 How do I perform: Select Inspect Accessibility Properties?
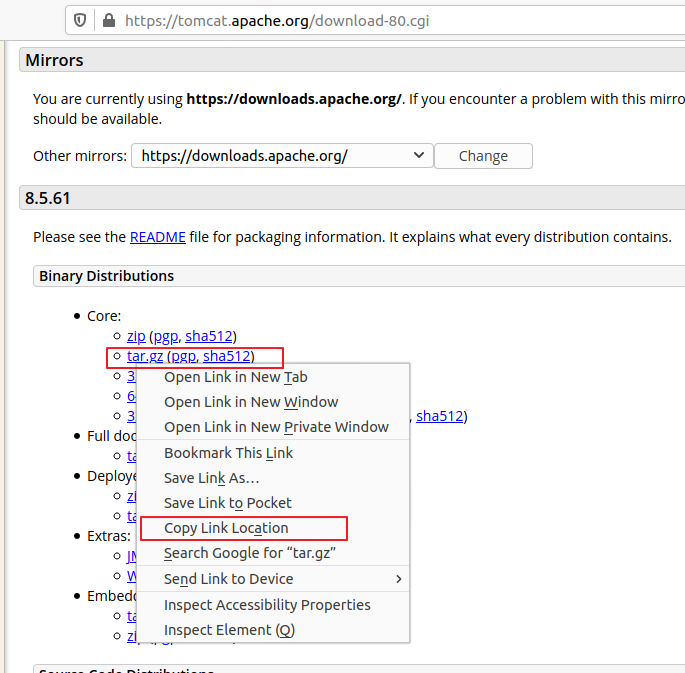coord(273,605)
